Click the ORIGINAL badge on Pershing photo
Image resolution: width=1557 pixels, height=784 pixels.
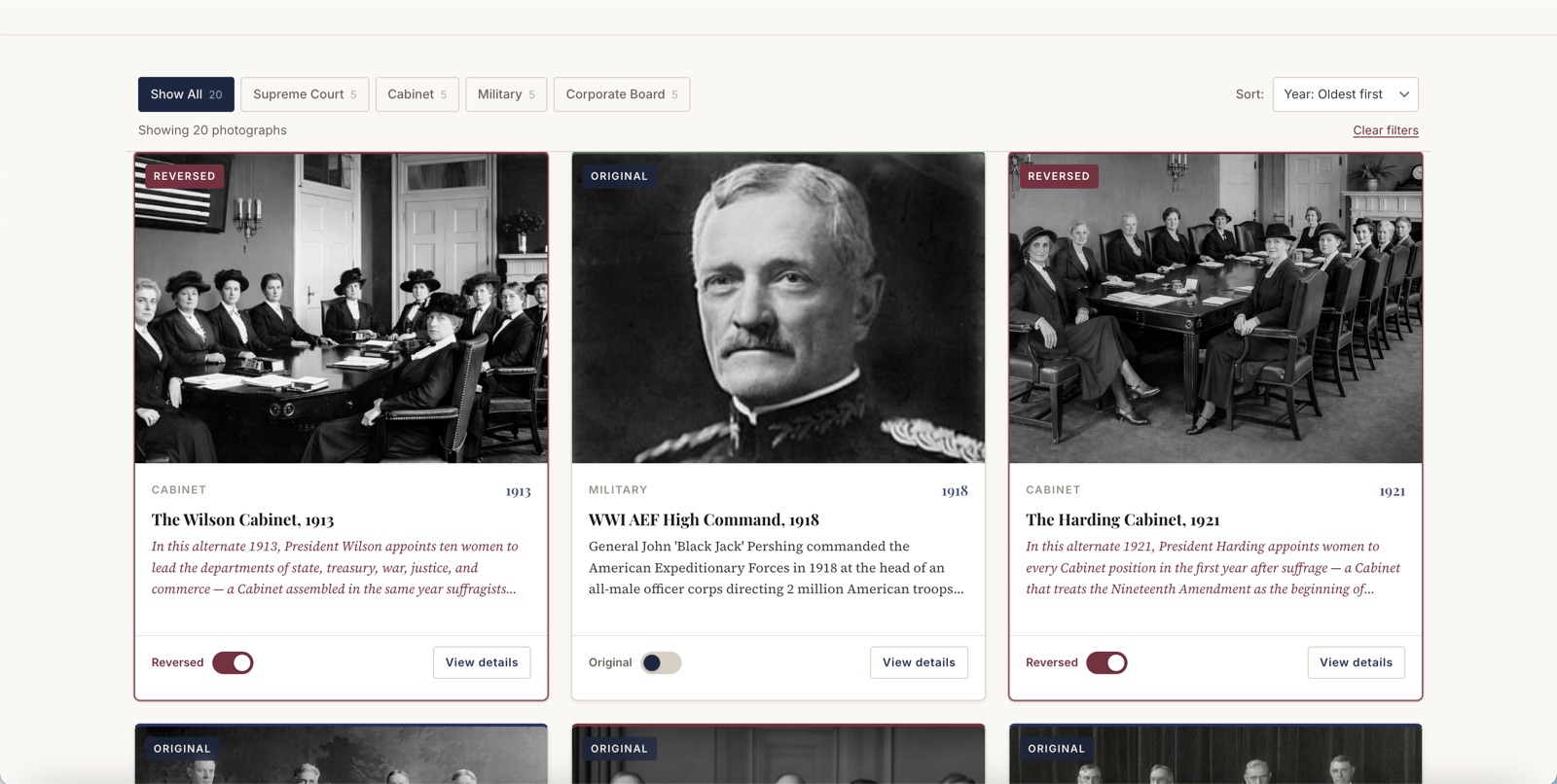point(619,176)
